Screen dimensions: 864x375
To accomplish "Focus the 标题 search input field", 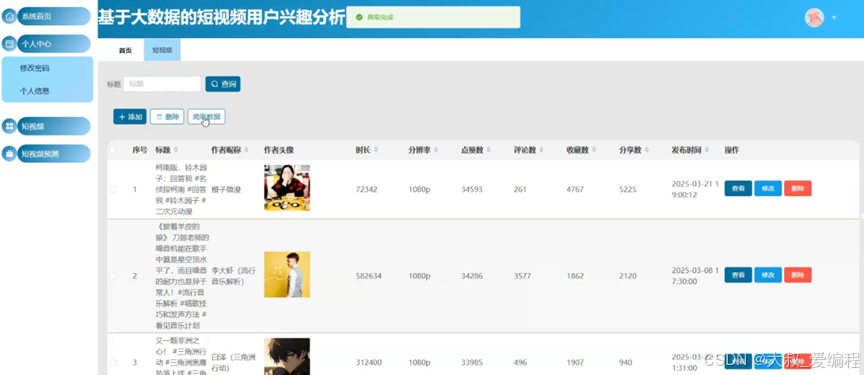I will coord(162,84).
